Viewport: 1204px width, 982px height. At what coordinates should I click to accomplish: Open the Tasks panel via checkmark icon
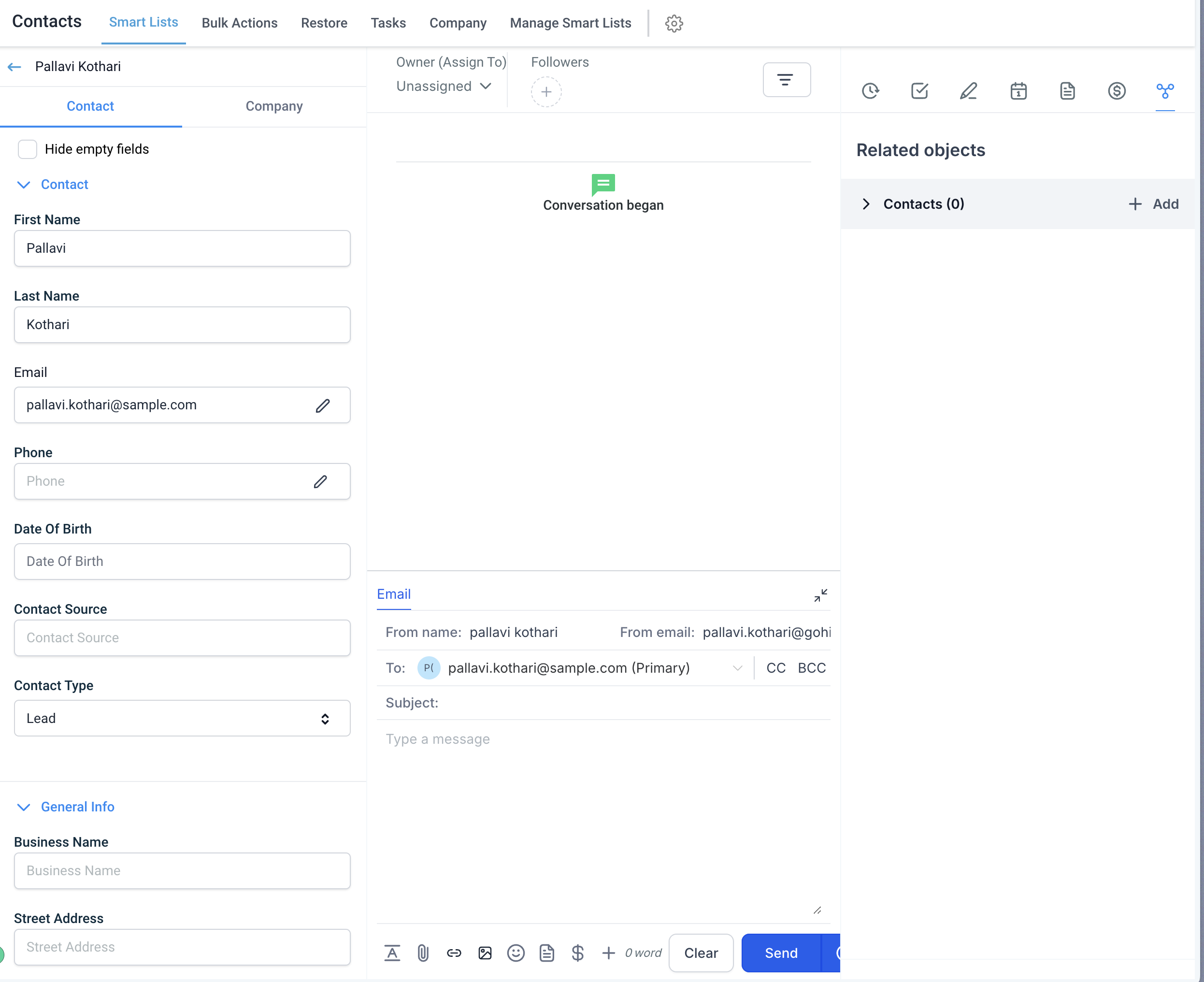coord(918,90)
